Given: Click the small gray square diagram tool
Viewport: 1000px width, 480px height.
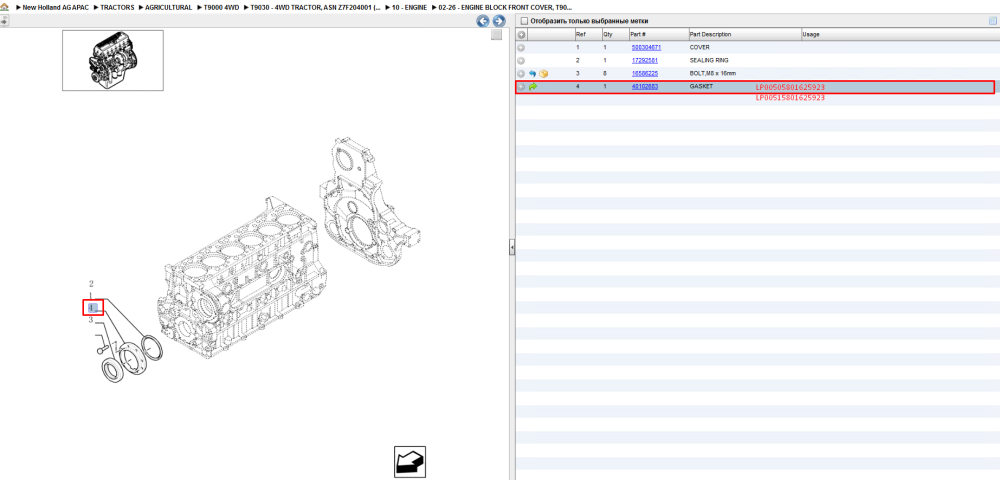Looking at the screenshot, I should click(x=496, y=35).
